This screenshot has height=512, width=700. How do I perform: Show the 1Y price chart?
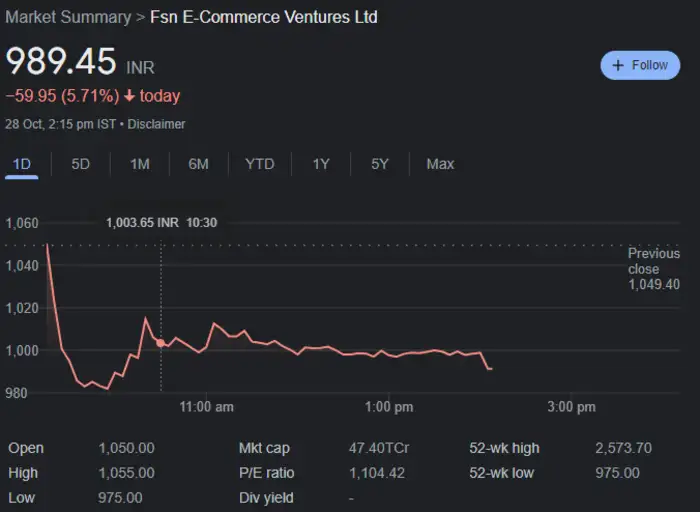click(x=320, y=164)
